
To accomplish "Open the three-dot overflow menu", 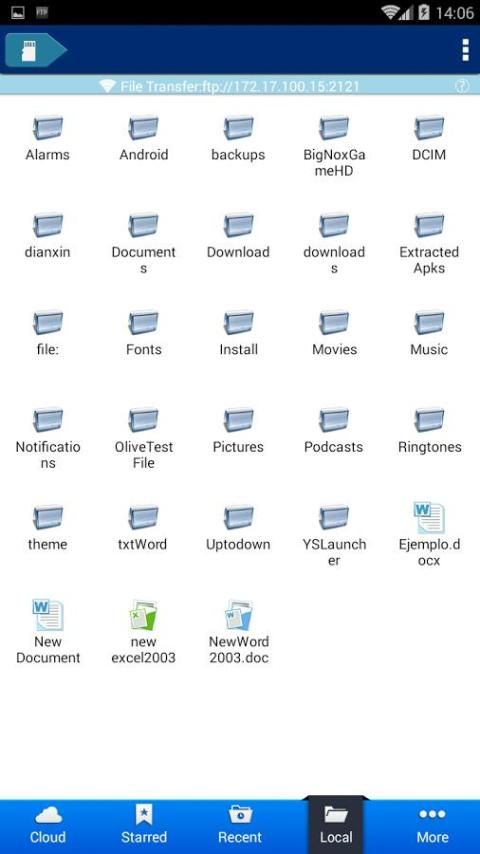I will click(465, 50).
